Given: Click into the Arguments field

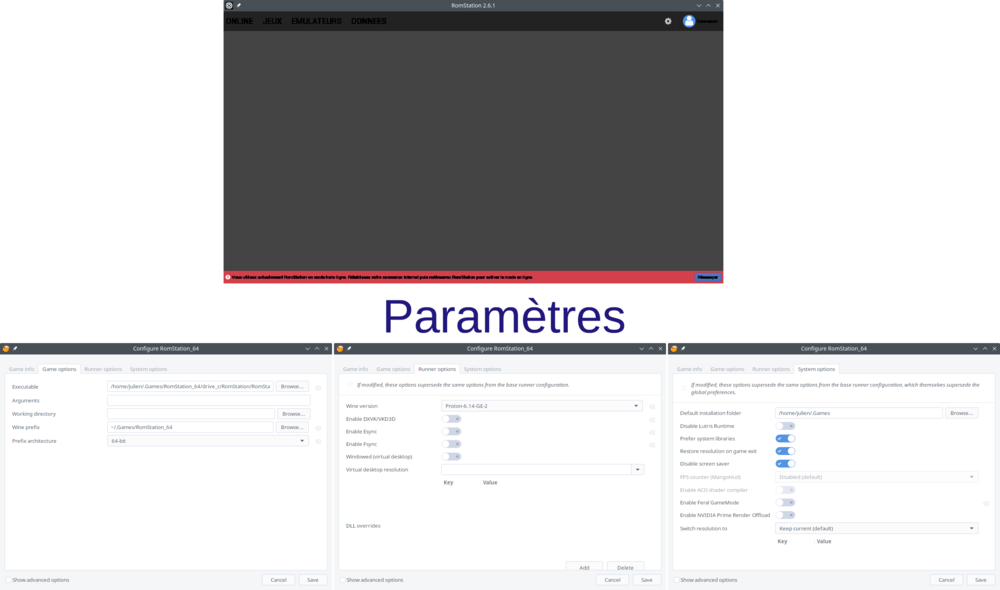Looking at the screenshot, I should point(209,401).
